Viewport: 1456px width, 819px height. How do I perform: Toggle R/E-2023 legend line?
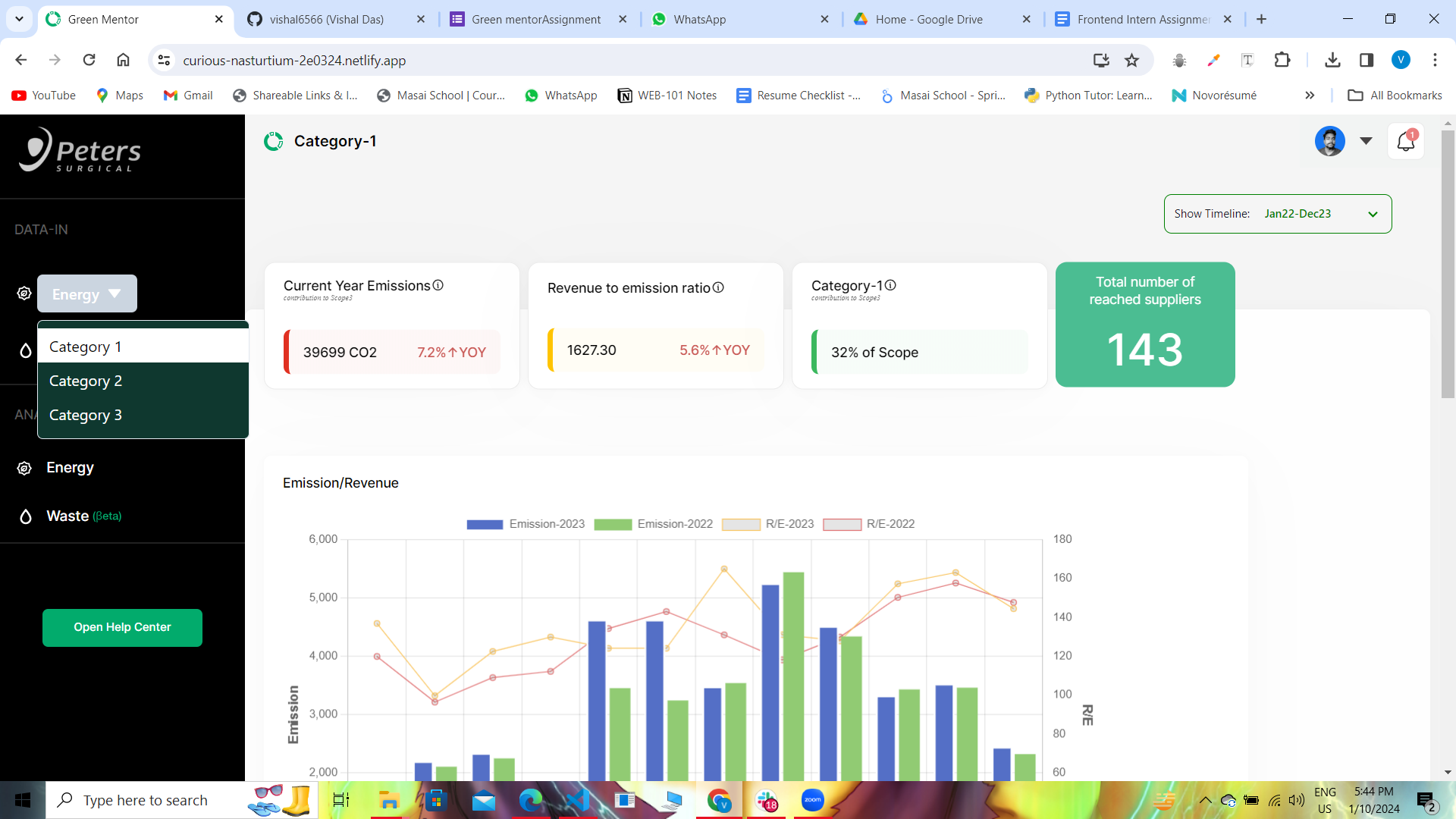point(767,524)
